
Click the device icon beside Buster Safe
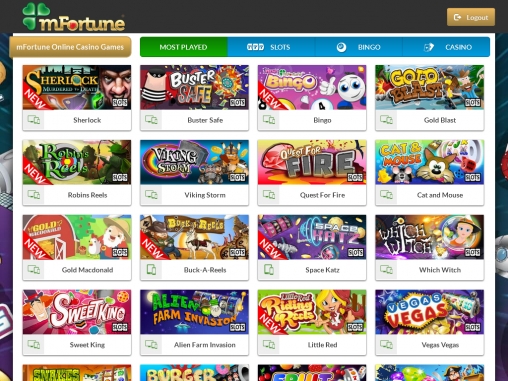(151, 120)
